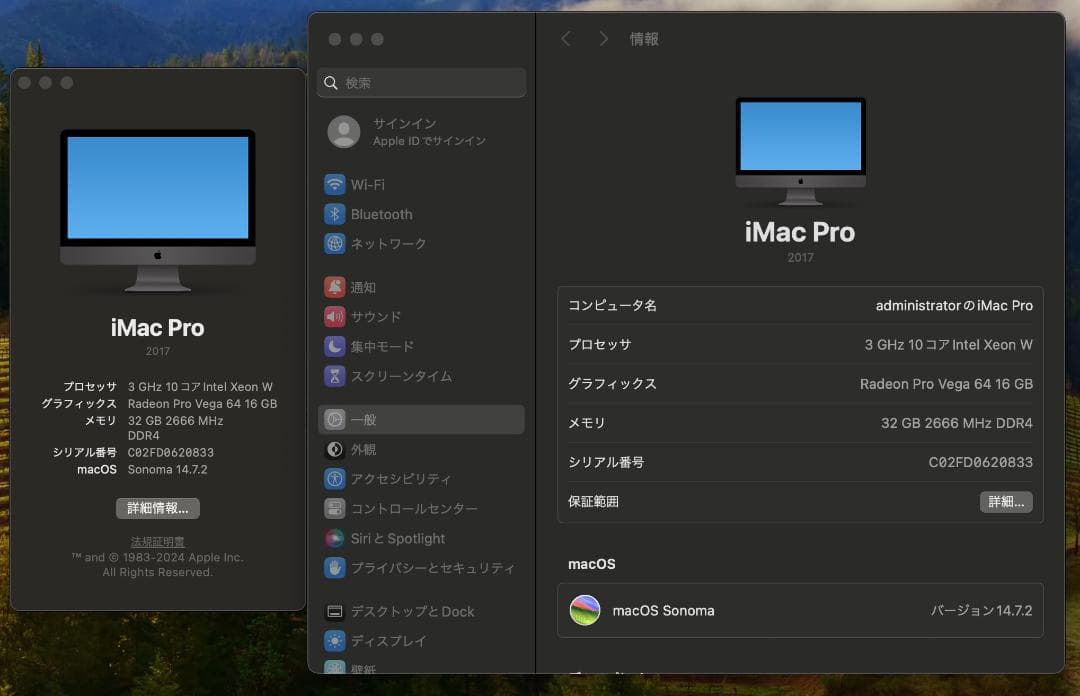
Task: Open スクリーンタイム settings
Action: pos(396,376)
